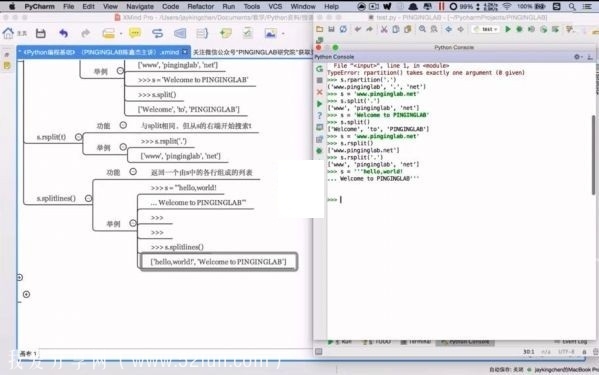Viewport: 599px width, 375px height.
Task: Open the 'test' run configuration dropdown
Action: point(486,29)
